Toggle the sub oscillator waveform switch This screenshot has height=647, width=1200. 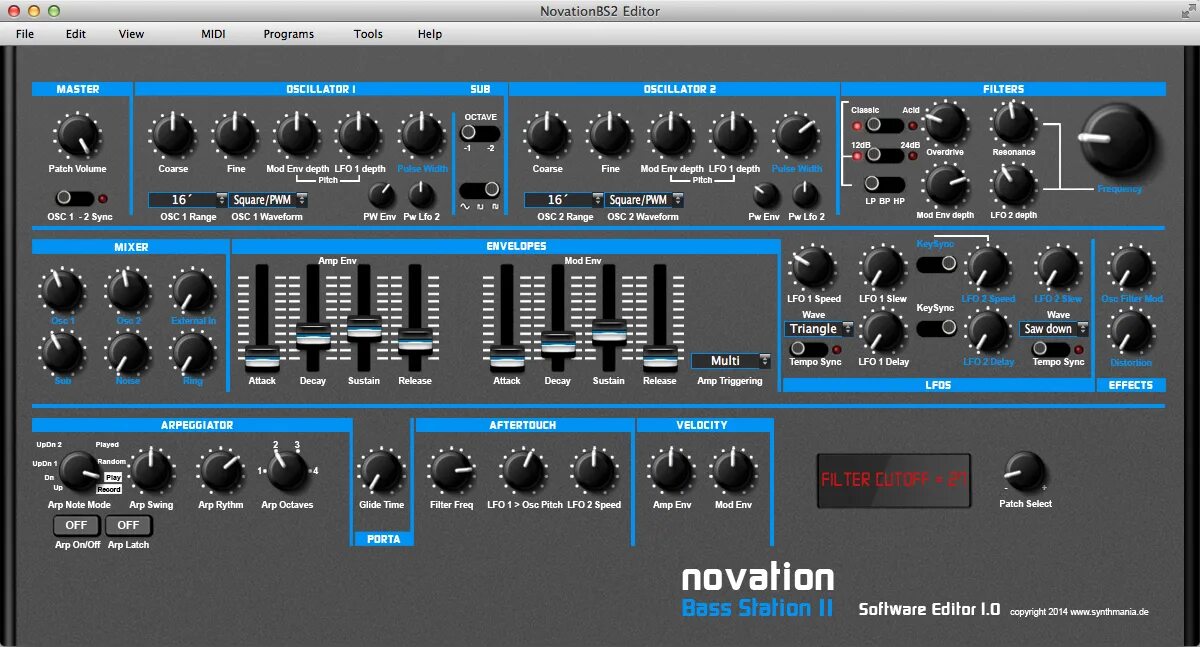point(479,189)
